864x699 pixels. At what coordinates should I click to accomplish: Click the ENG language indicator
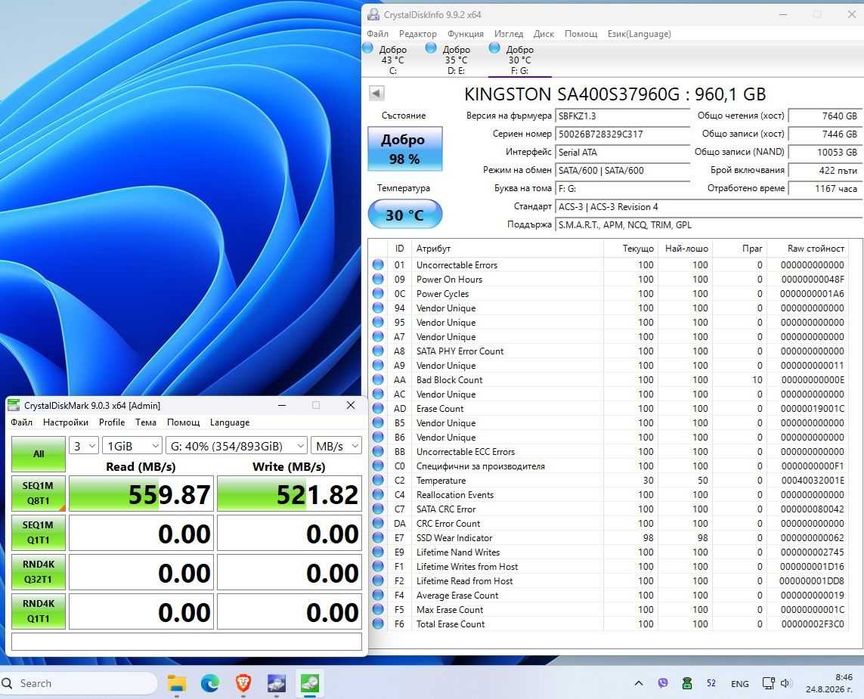[739, 684]
